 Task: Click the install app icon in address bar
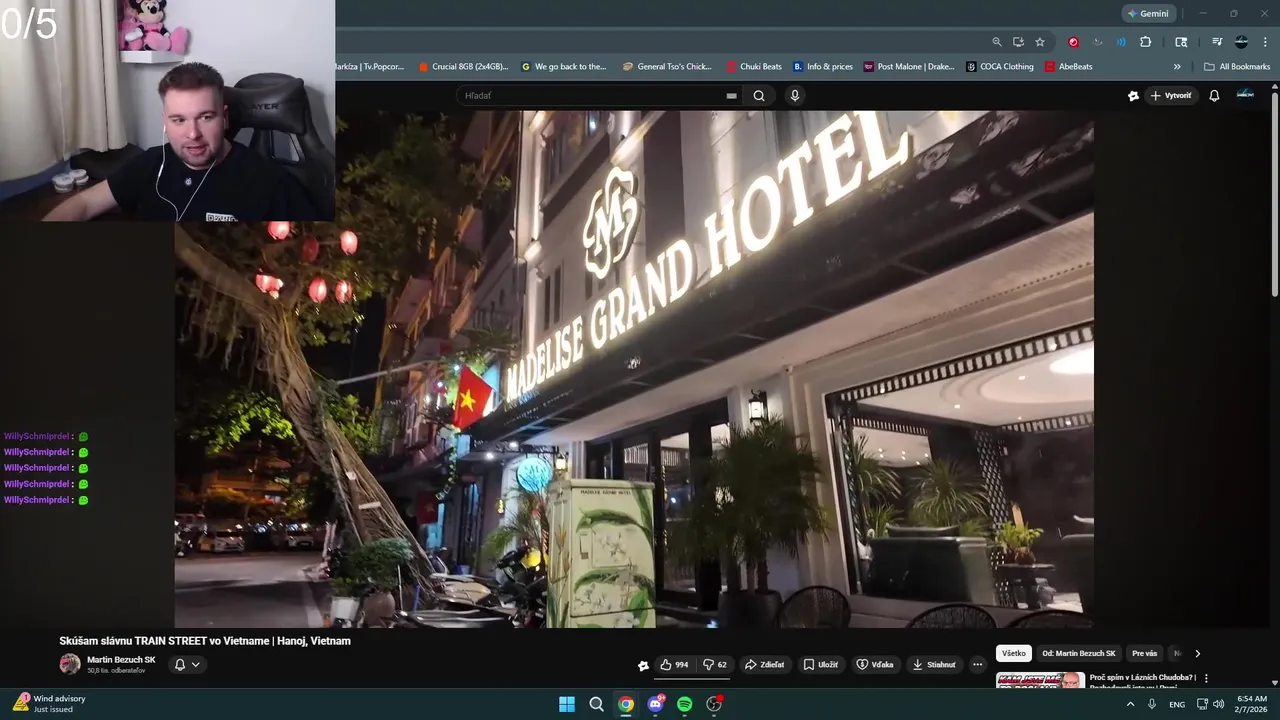(x=1018, y=42)
